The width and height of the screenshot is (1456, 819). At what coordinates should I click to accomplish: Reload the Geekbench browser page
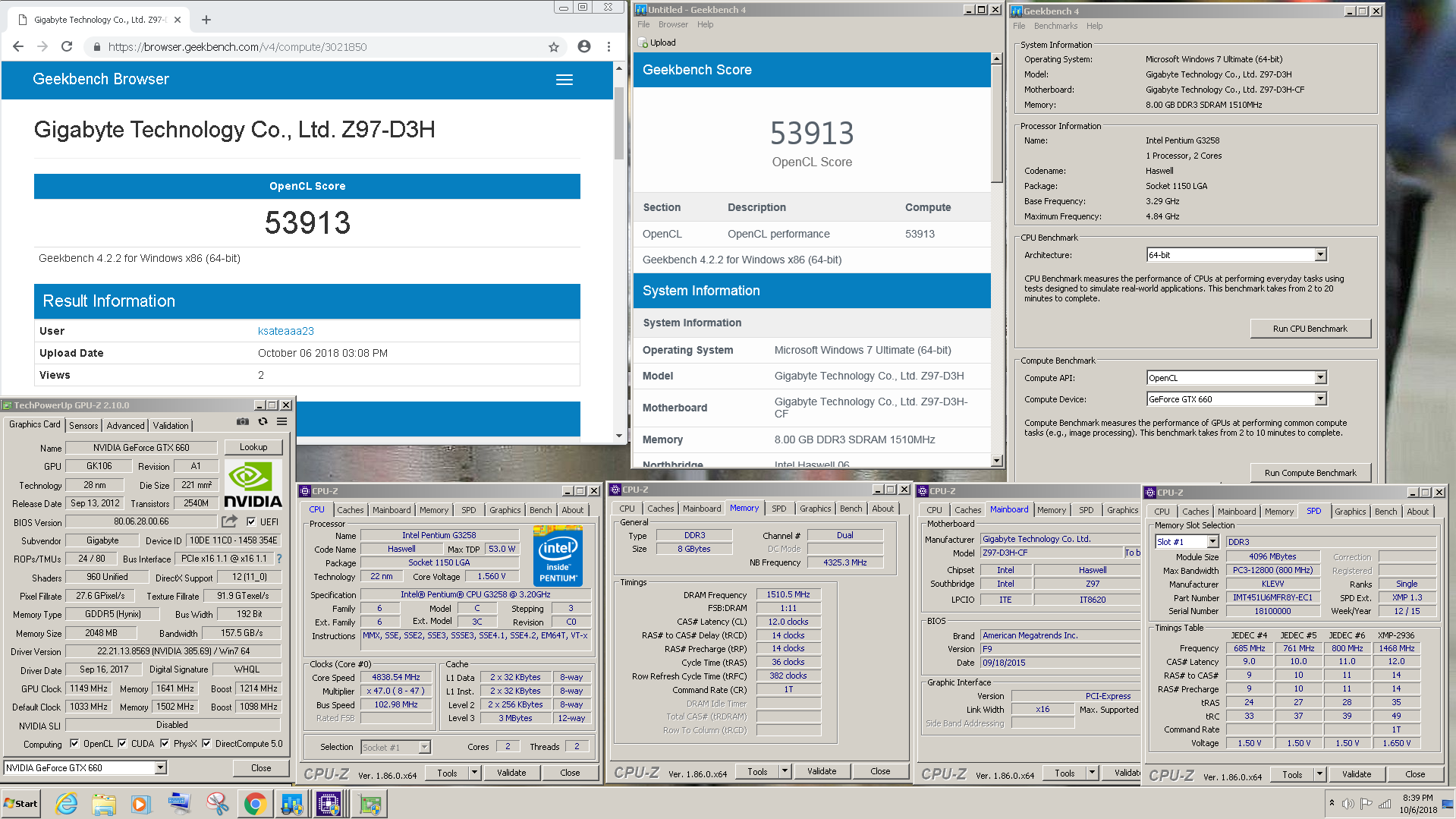67,47
